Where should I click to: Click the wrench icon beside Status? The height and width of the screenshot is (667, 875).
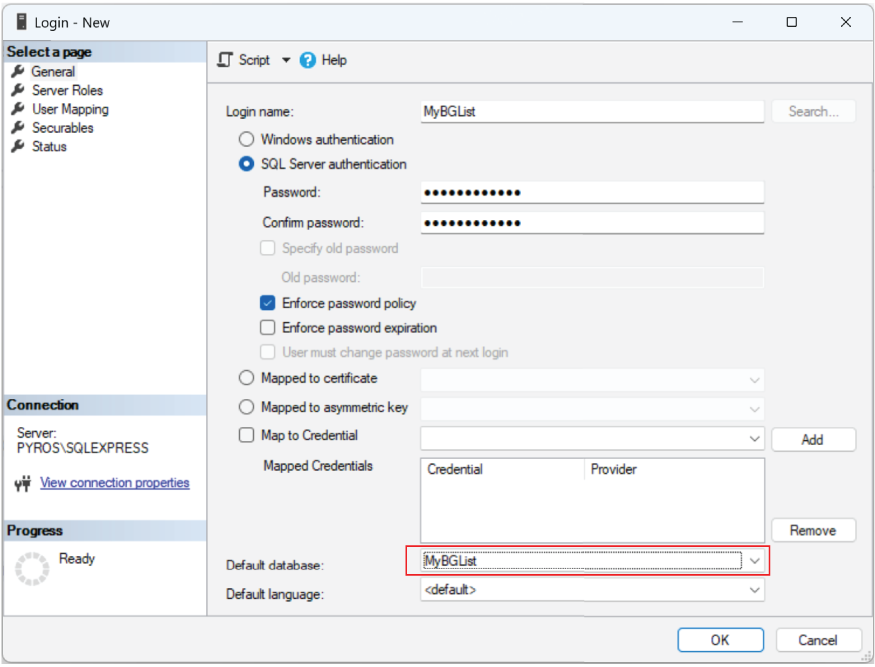coord(18,146)
